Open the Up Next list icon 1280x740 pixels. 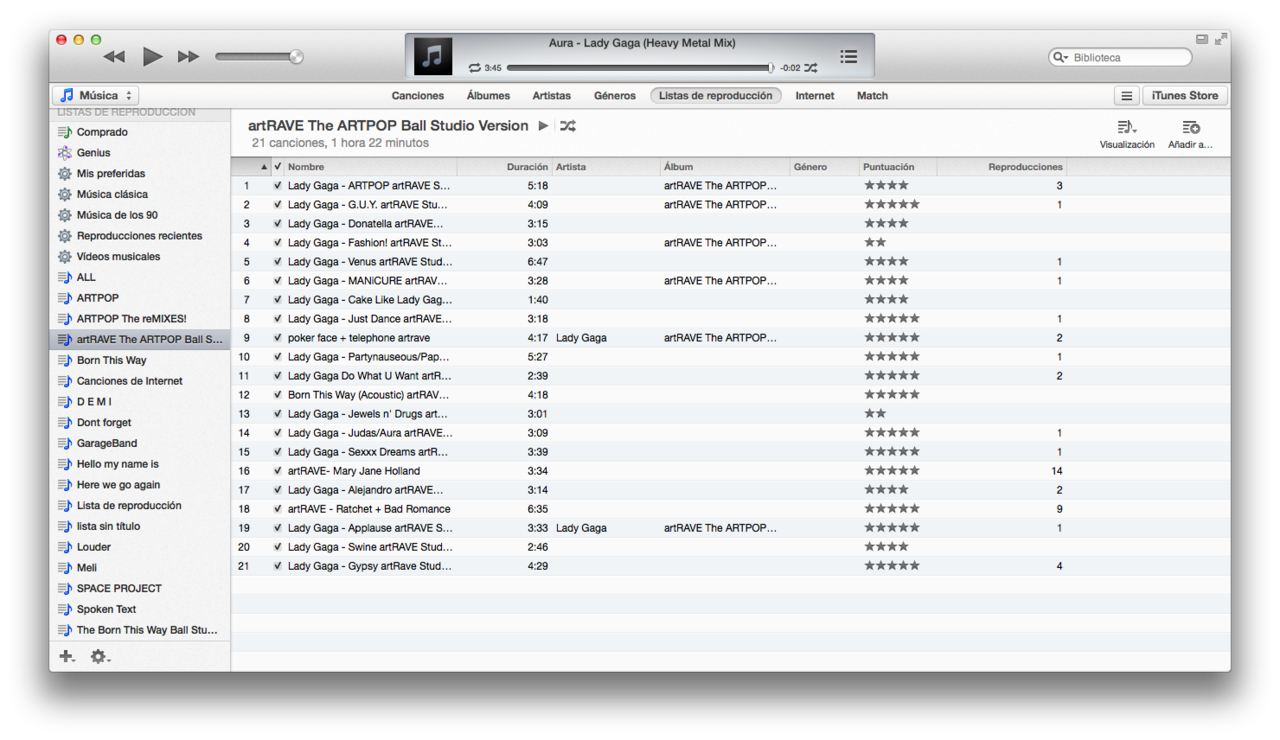[x=848, y=57]
